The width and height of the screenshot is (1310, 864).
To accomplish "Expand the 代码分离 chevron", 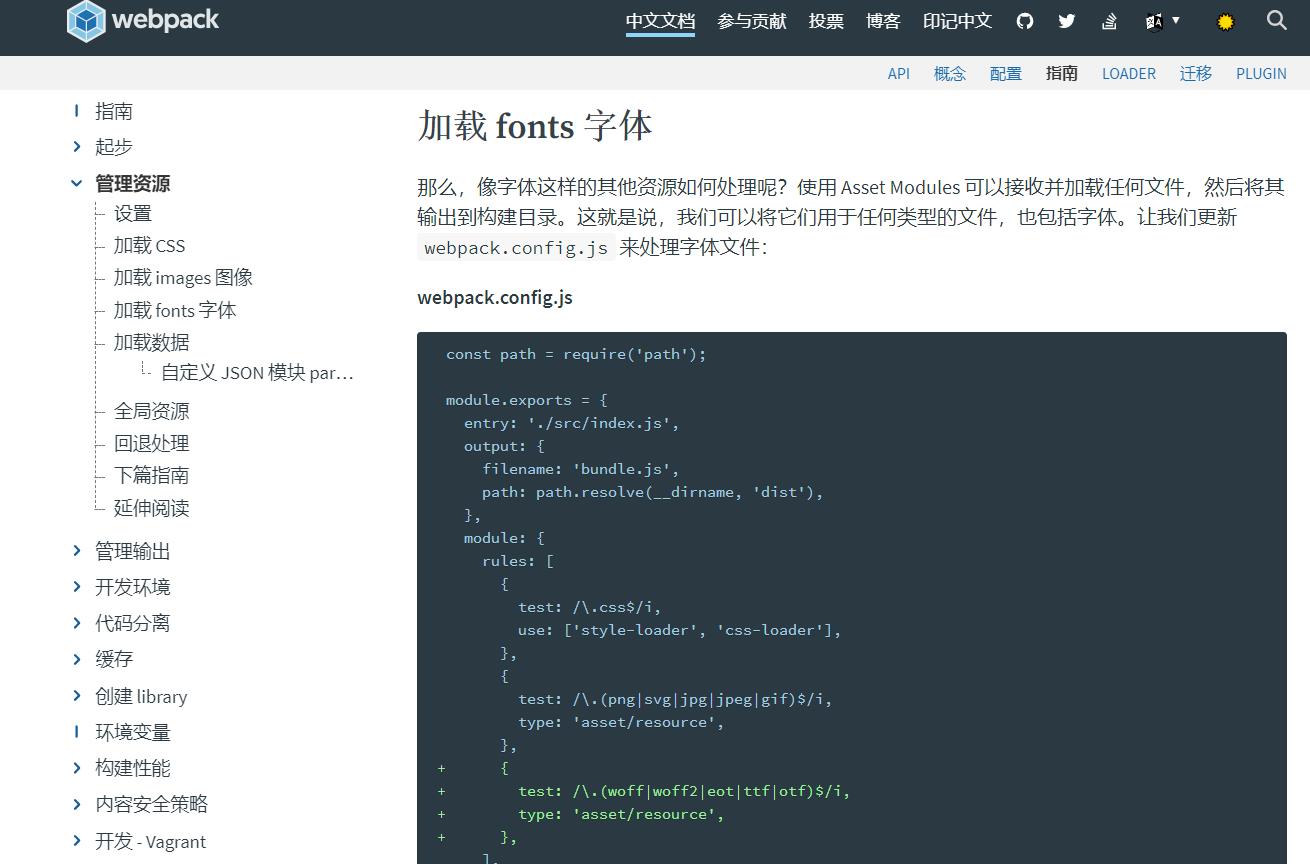I will (x=77, y=622).
